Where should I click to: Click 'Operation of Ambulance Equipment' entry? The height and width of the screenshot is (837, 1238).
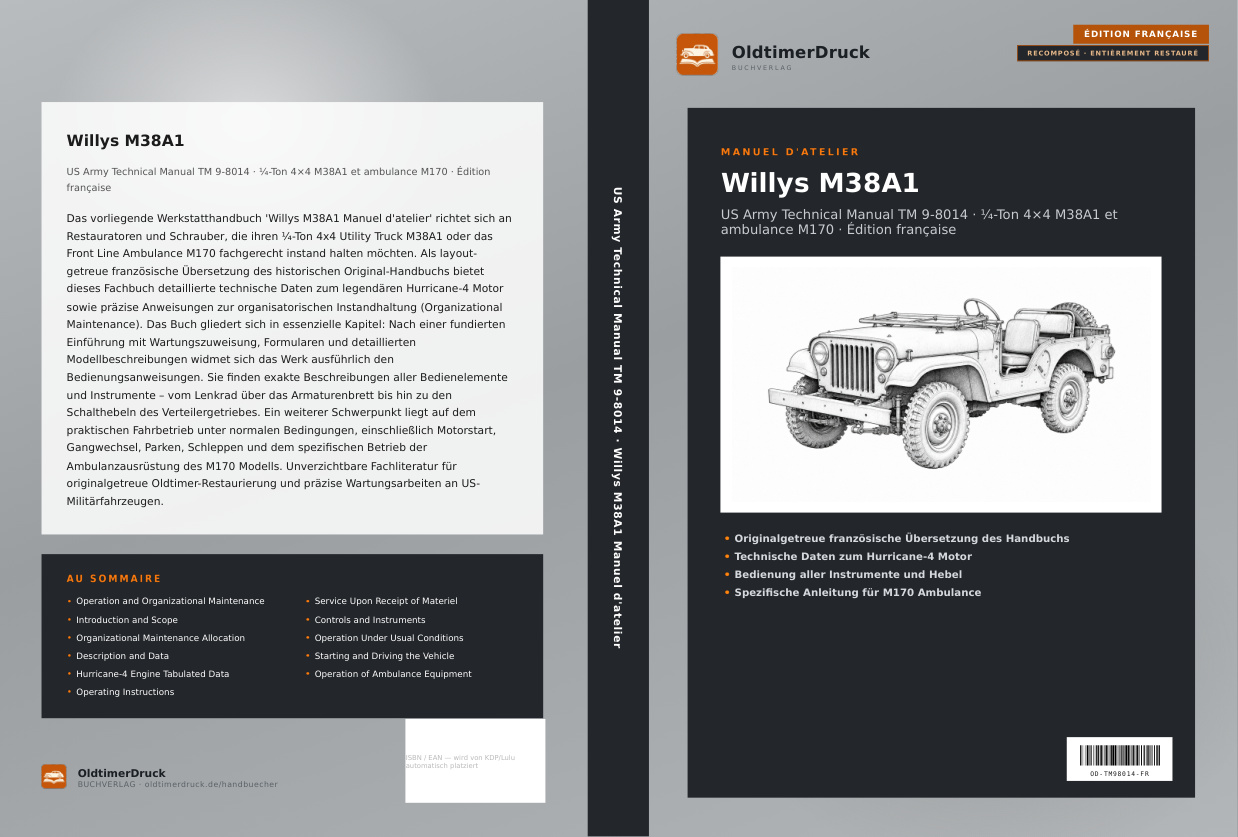[x=393, y=674]
